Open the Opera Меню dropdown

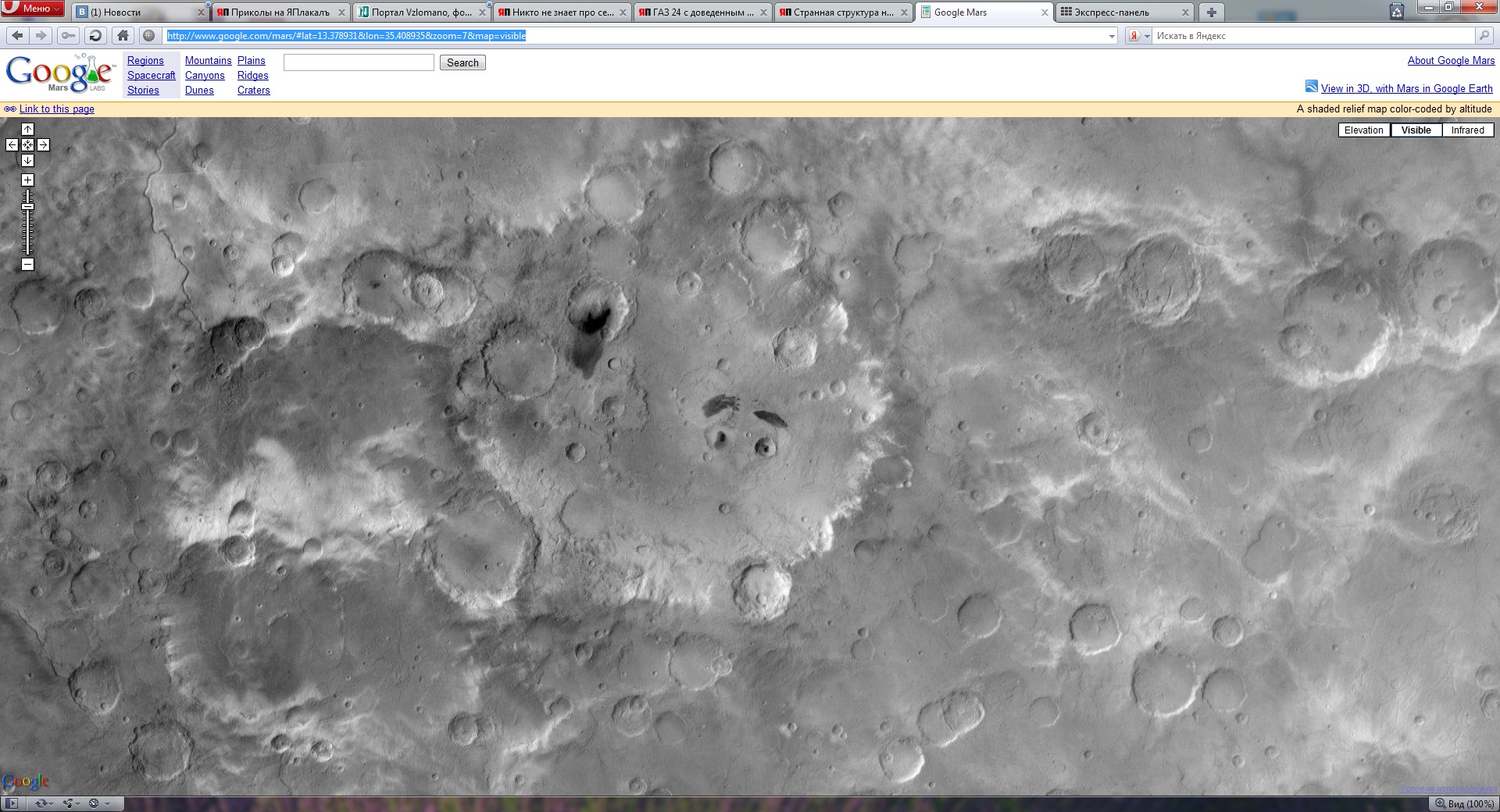click(33, 9)
